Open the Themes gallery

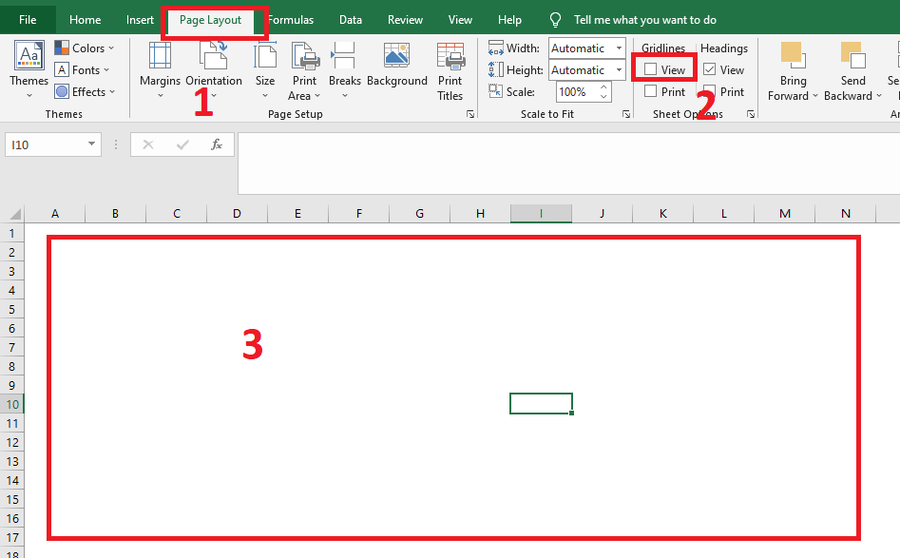tap(29, 69)
